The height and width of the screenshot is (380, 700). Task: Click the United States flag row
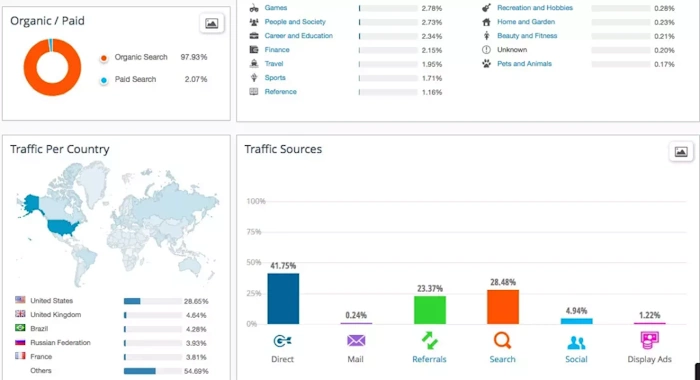pyautogui.click(x=112, y=301)
